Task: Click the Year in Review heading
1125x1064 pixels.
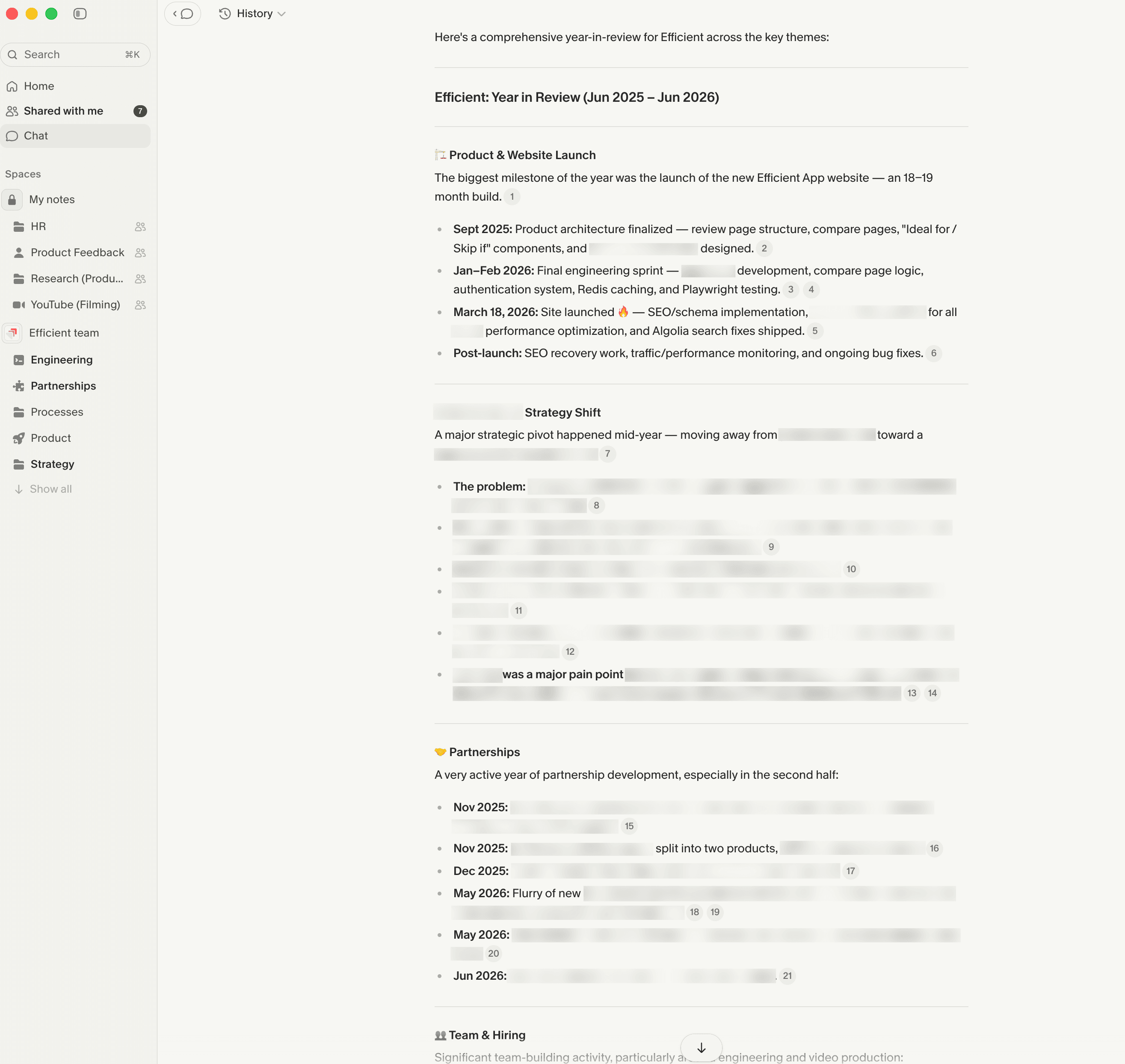Action: (576, 98)
